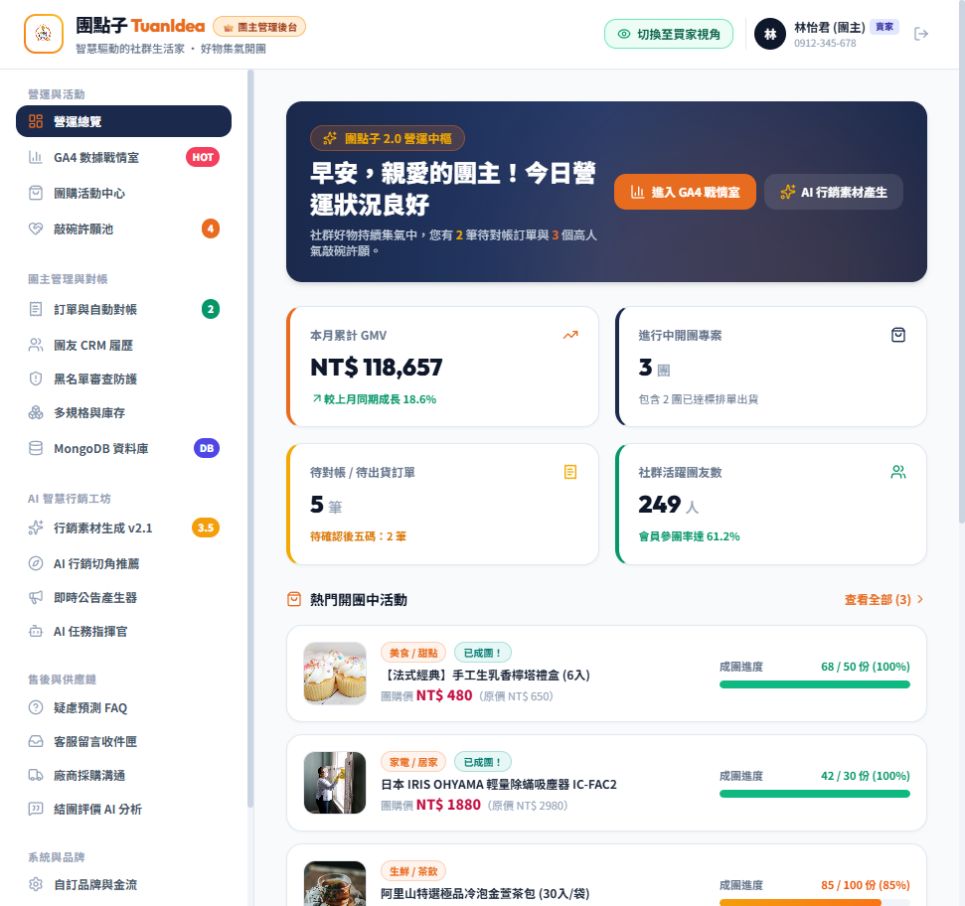
Task: Click the 客服留言收件匣 inbox icon
Action: (x=36, y=741)
